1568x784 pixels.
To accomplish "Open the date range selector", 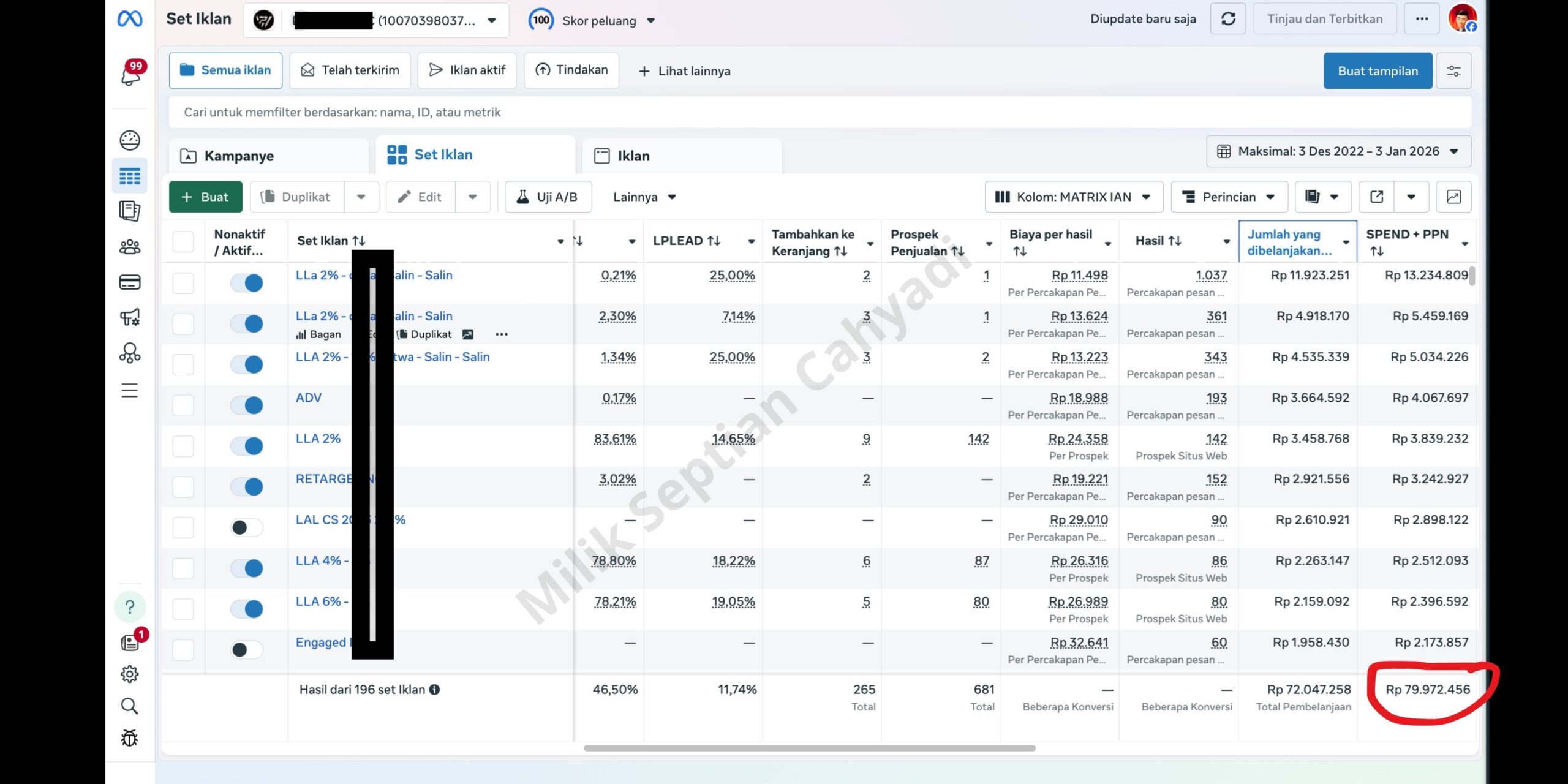I will 1338,151.
